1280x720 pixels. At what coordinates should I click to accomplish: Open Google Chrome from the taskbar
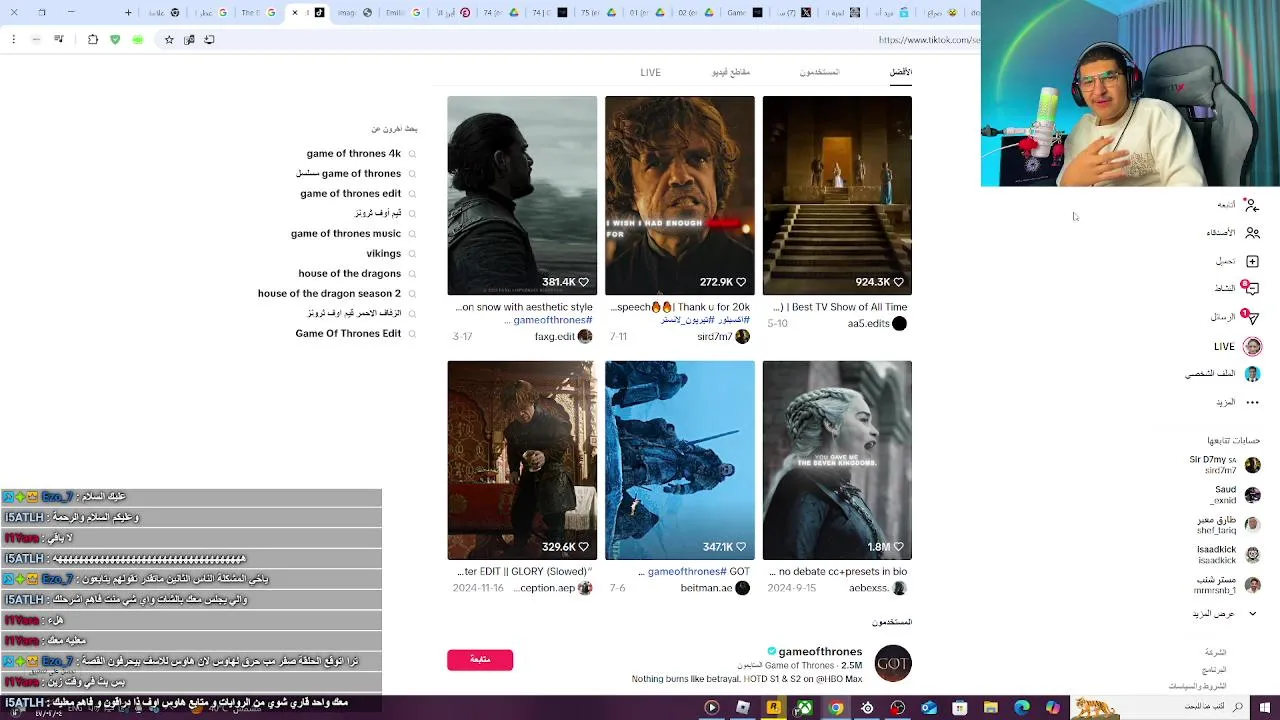836,708
